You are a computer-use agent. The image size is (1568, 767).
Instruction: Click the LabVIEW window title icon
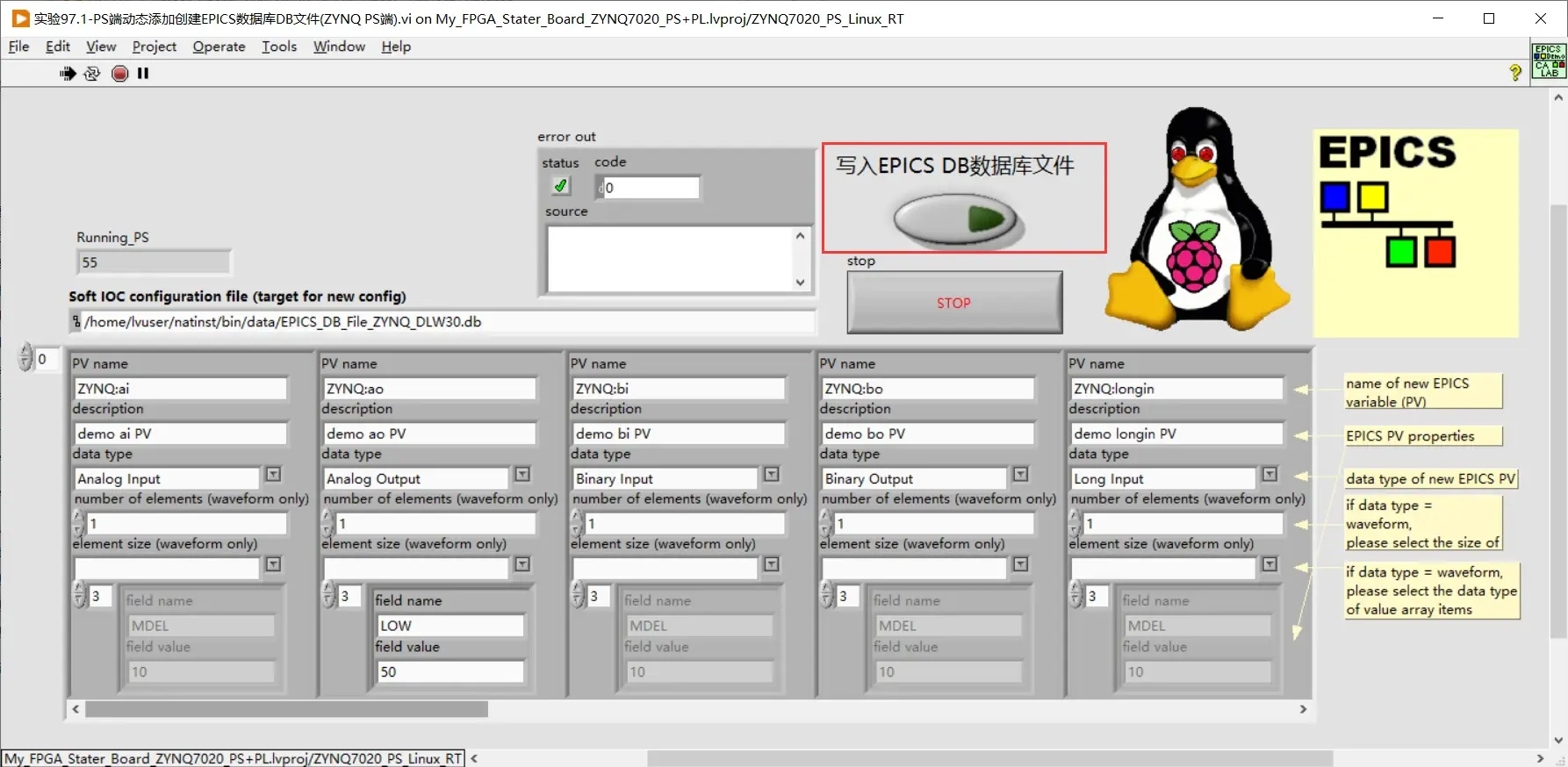coord(20,18)
